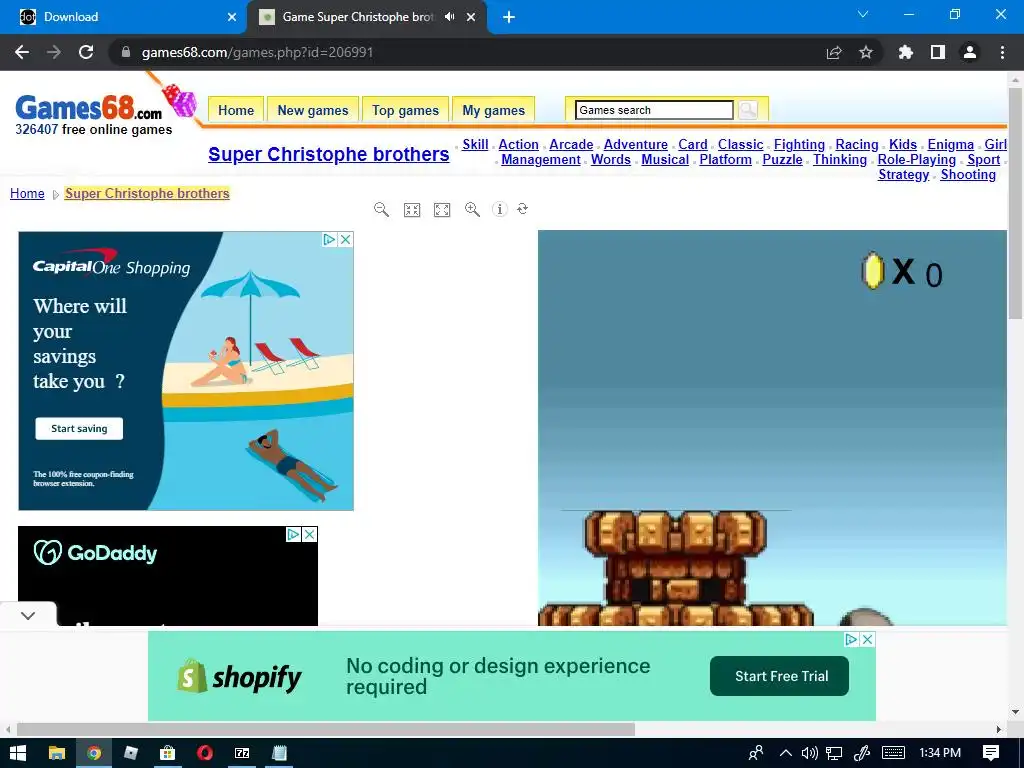Open the notification center icon
Screen dimensions: 1024x768
click(991, 753)
